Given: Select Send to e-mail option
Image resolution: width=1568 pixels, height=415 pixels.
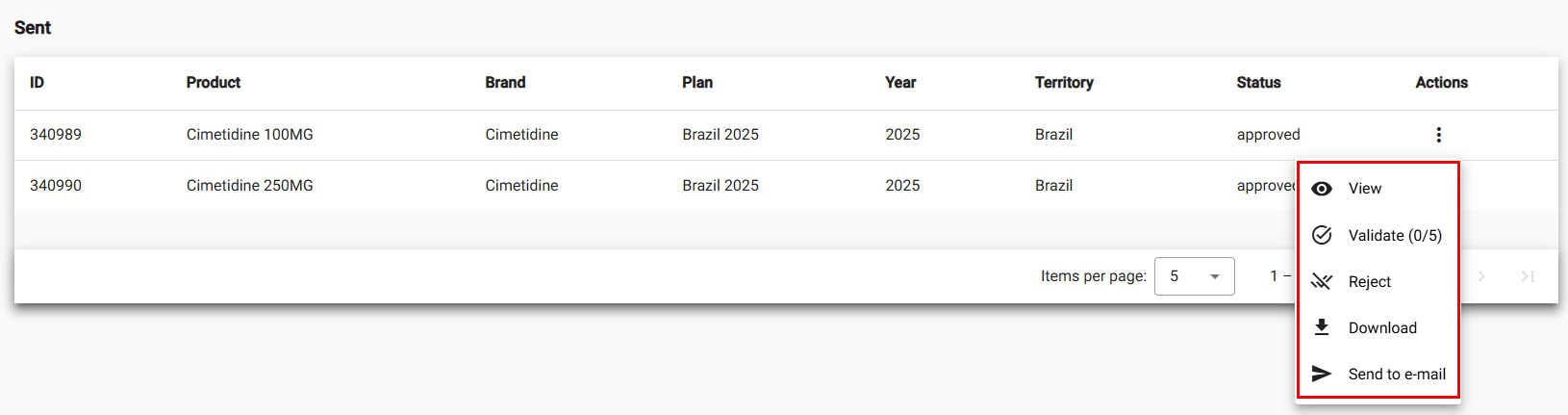Looking at the screenshot, I should pyautogui.click(x=1397, y=374).
